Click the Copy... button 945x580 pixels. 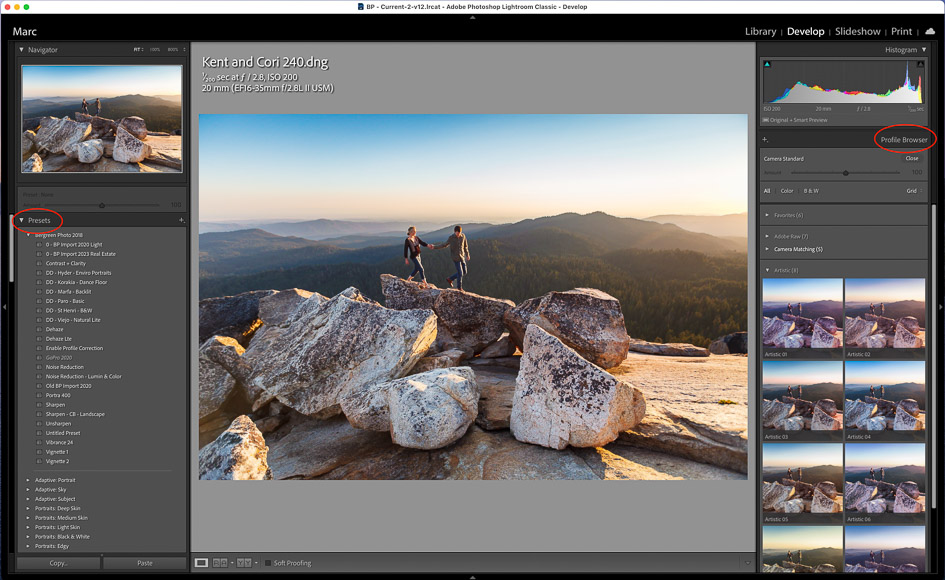[x=58, y=563]
